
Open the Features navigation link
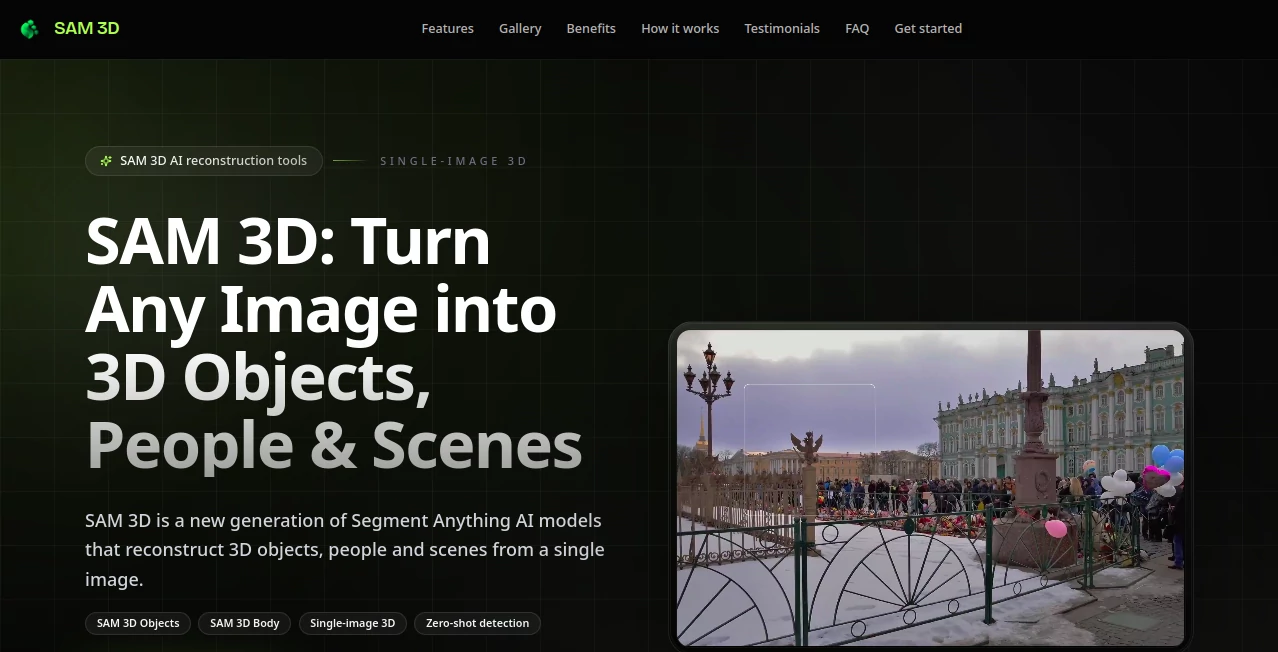(447, 28)
